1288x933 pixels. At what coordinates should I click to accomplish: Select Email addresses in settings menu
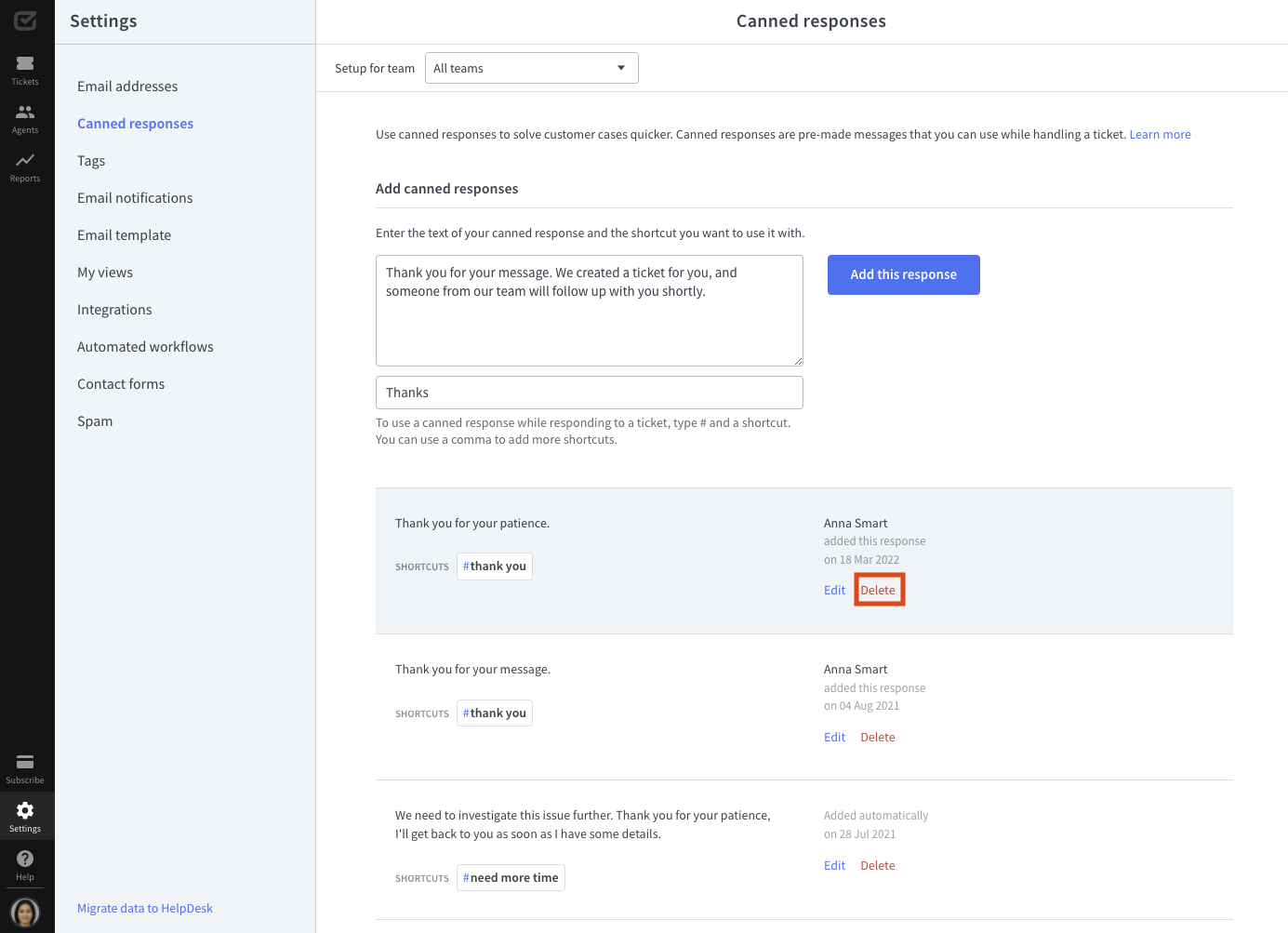pos(127,87)
